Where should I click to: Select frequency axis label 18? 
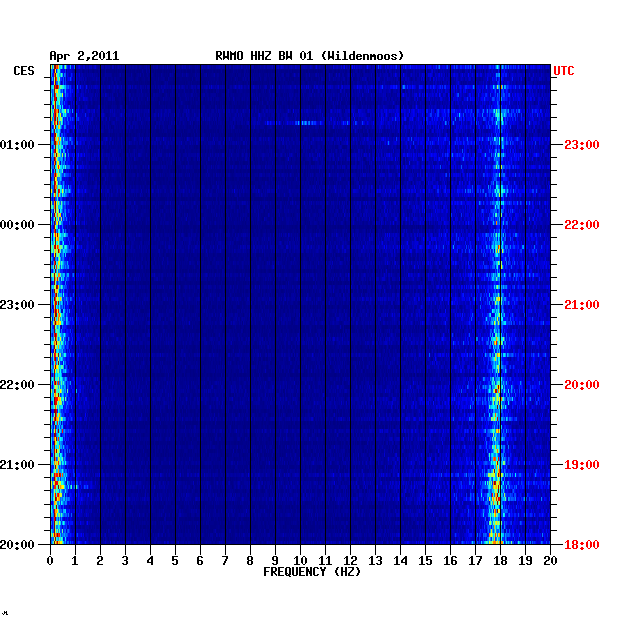click(x=500, y=561)
